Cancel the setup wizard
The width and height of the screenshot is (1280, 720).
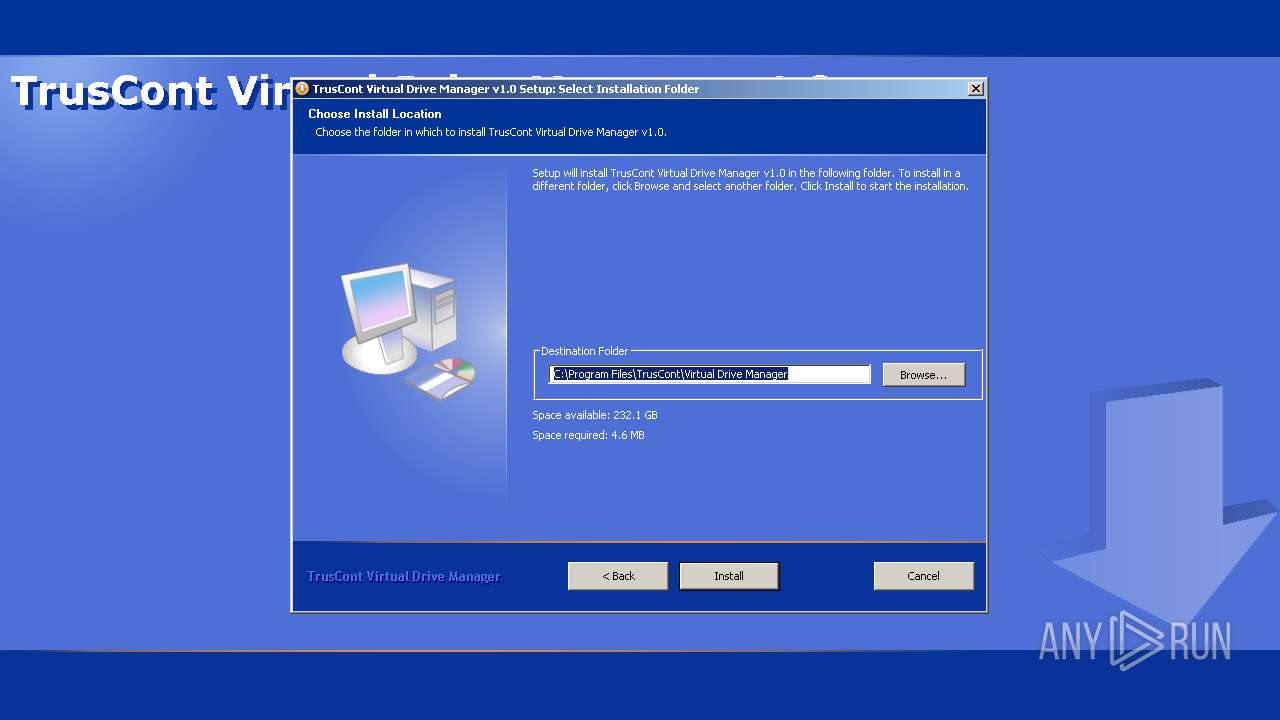pyautogui.click(x=923, y=576)
